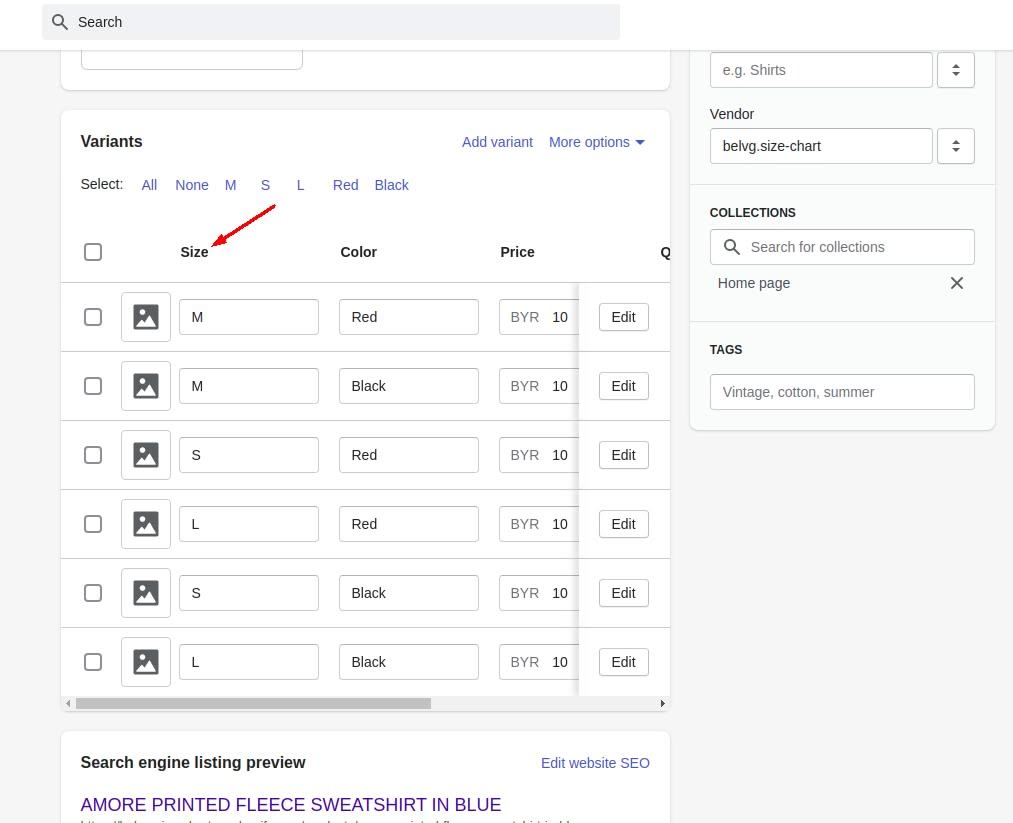Check the M Red variant checkbox
Image resolution: width=1013 pixels, height=823 pixels.
(93, 317)
